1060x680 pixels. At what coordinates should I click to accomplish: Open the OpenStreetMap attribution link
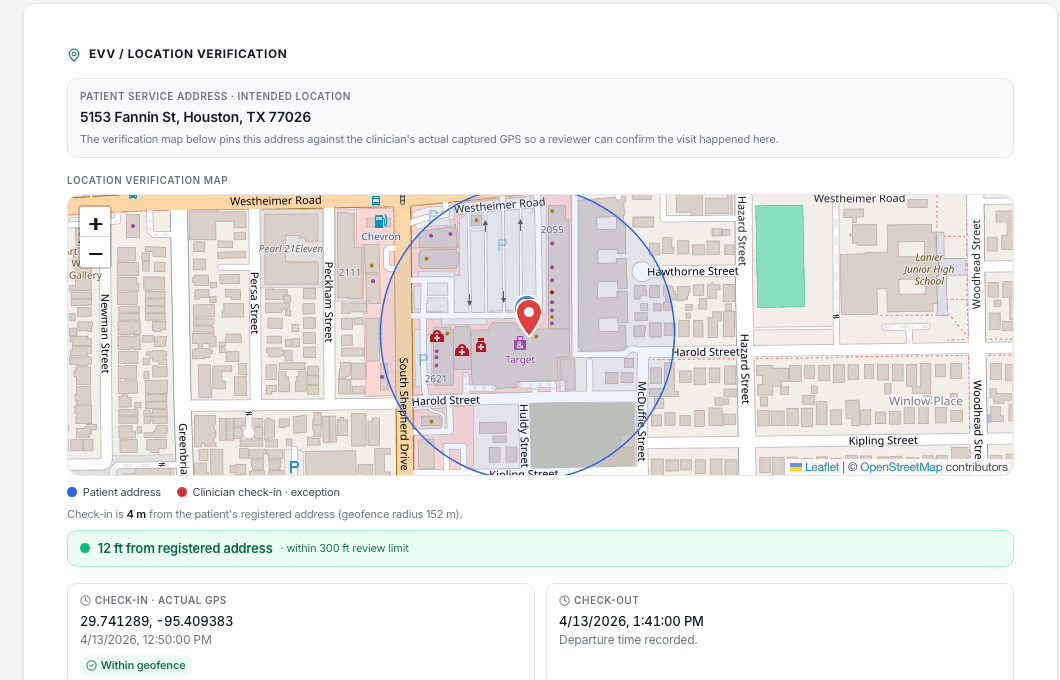900,467
